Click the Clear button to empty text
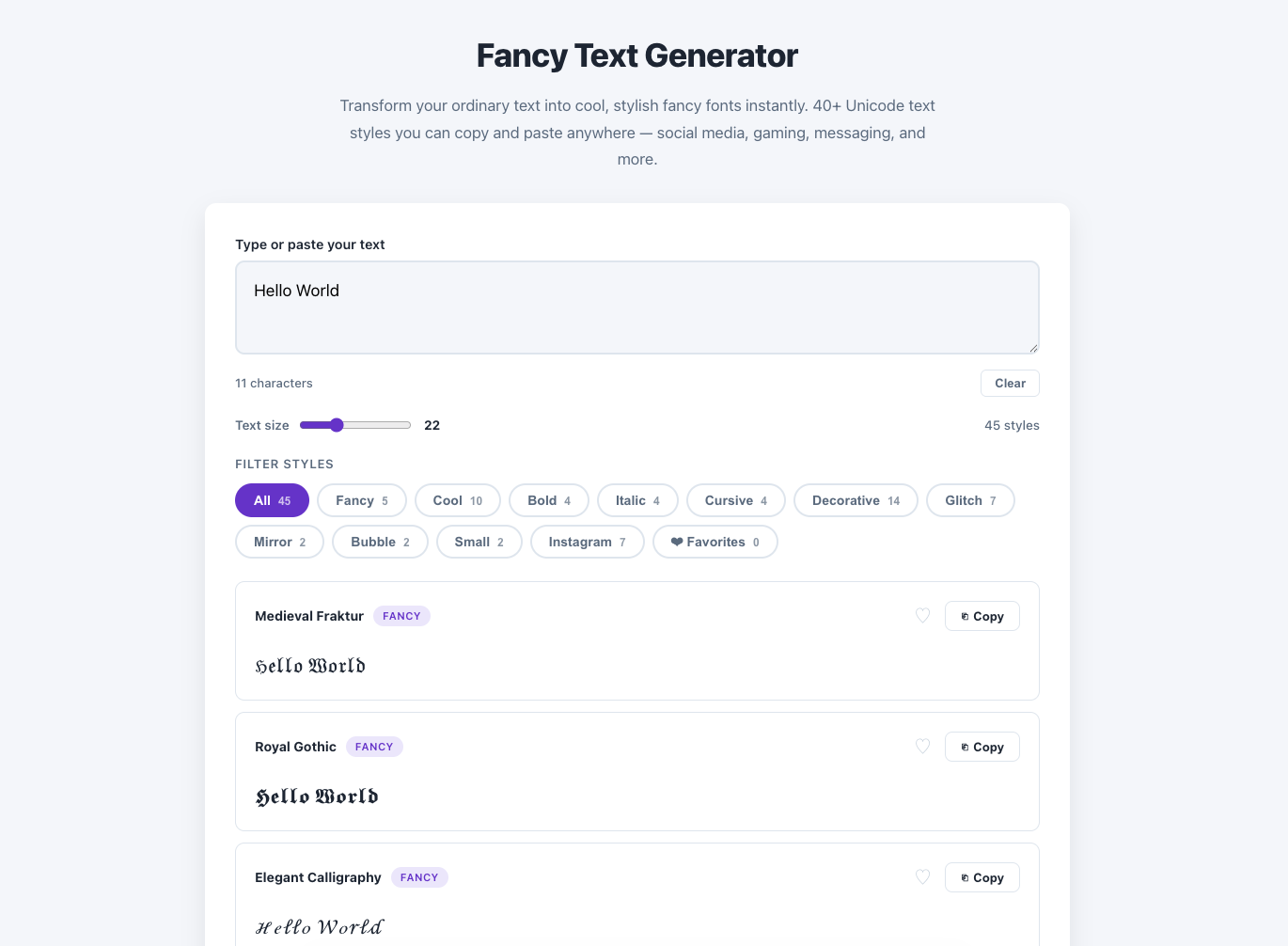The height and width of the screenshot is (946, 1288). point(1010,383)
